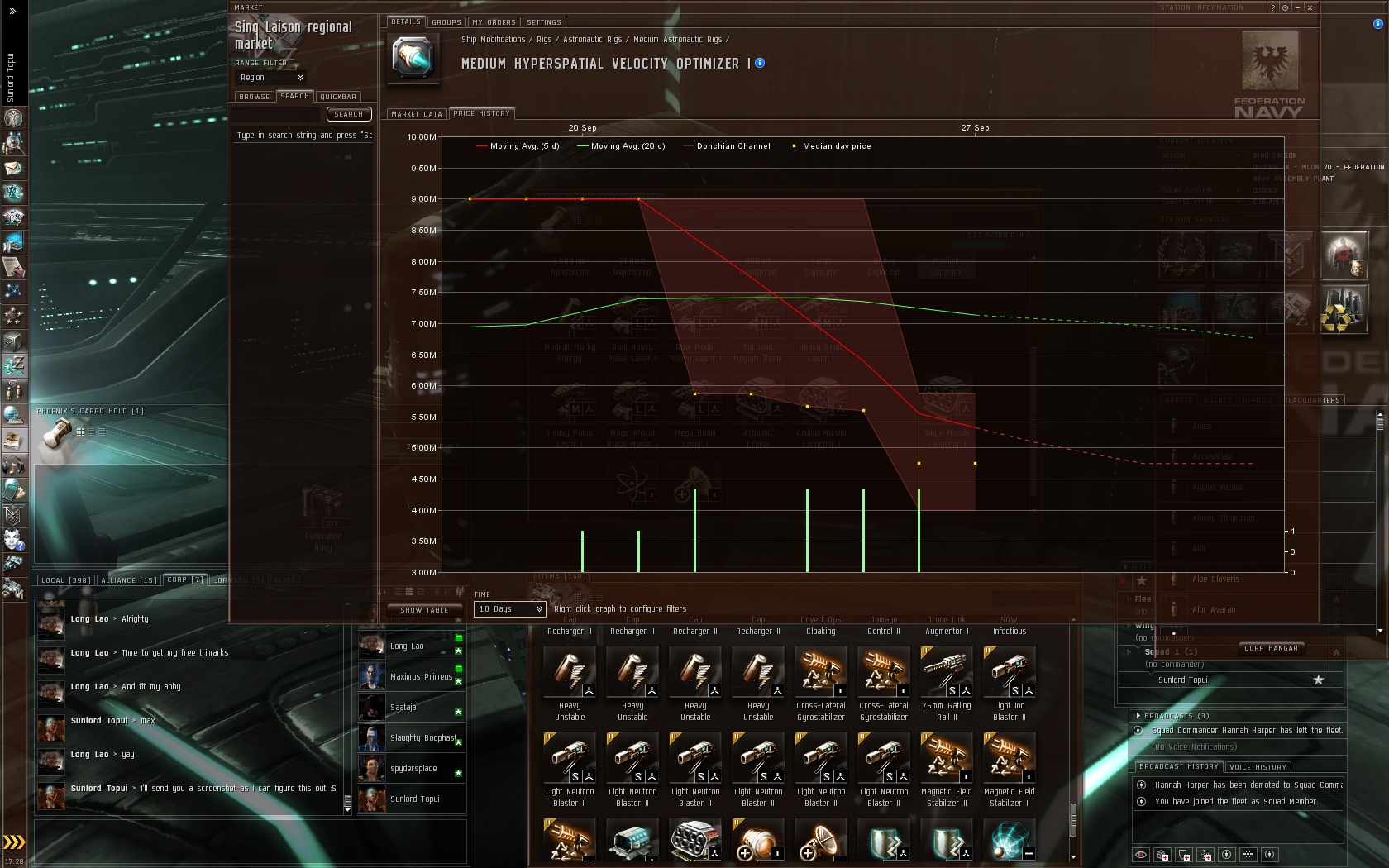Image resolution: width=1389 pixels, height=868 pixels.
Task: Open the grey cube Neocom icon
Action: 13,341
